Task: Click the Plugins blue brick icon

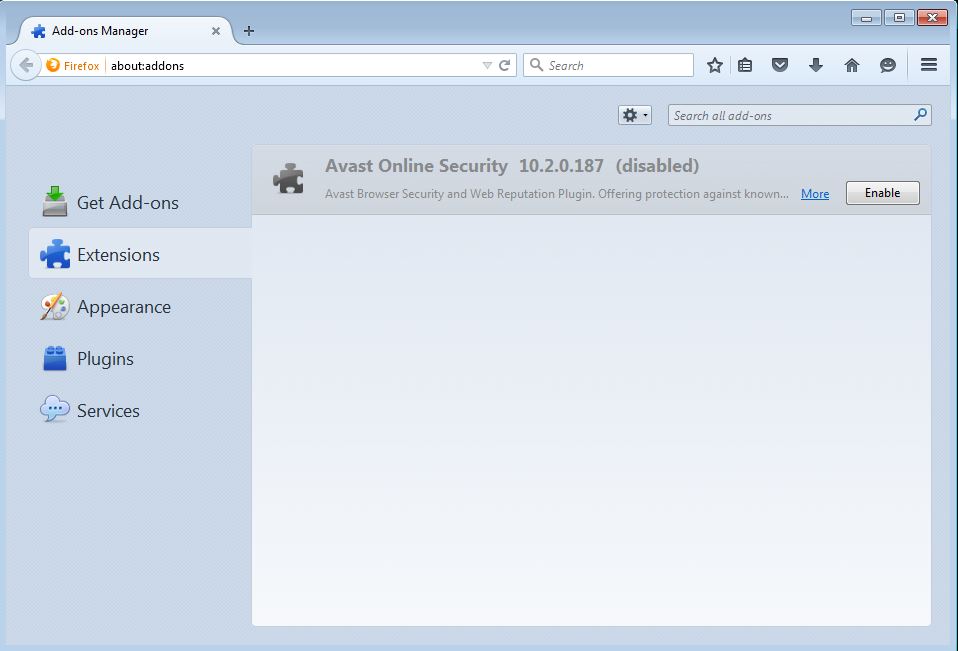Action: tap(54, 358)
